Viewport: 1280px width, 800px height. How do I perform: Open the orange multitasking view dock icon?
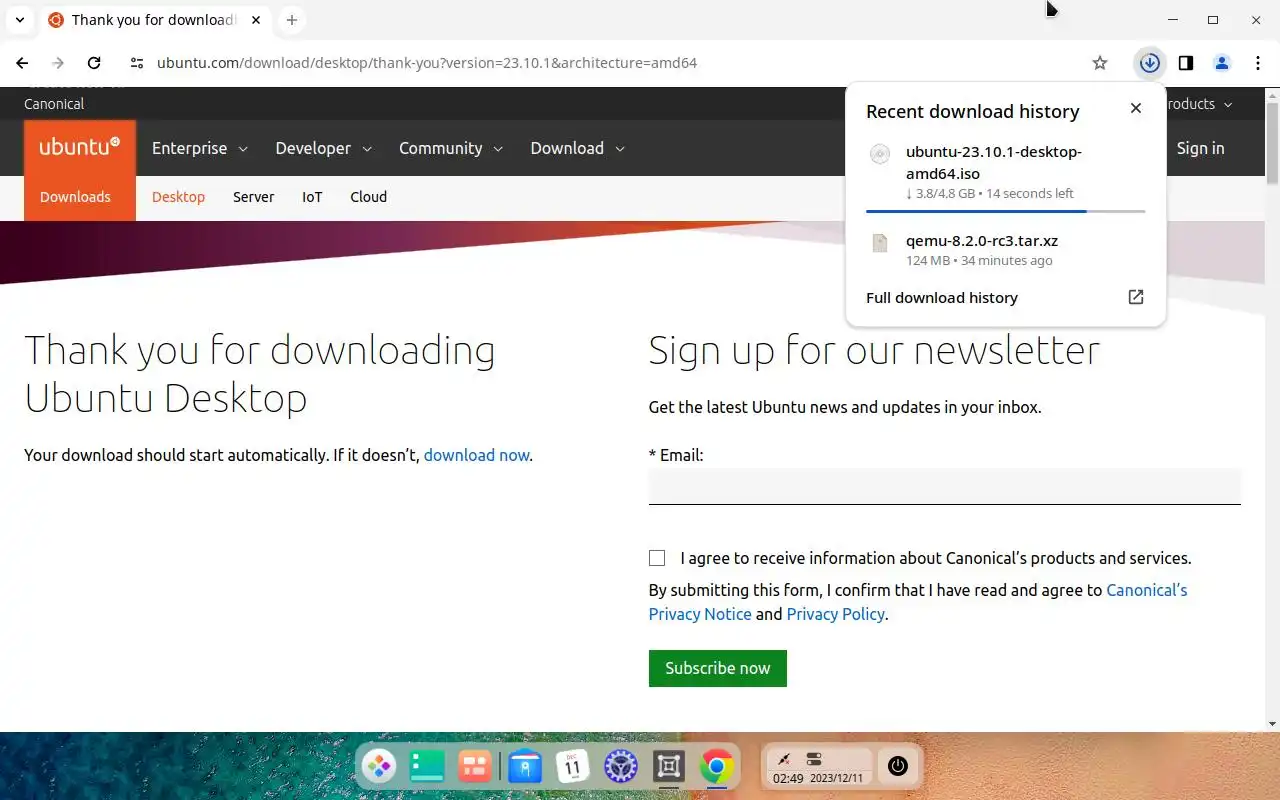[475, 767]
